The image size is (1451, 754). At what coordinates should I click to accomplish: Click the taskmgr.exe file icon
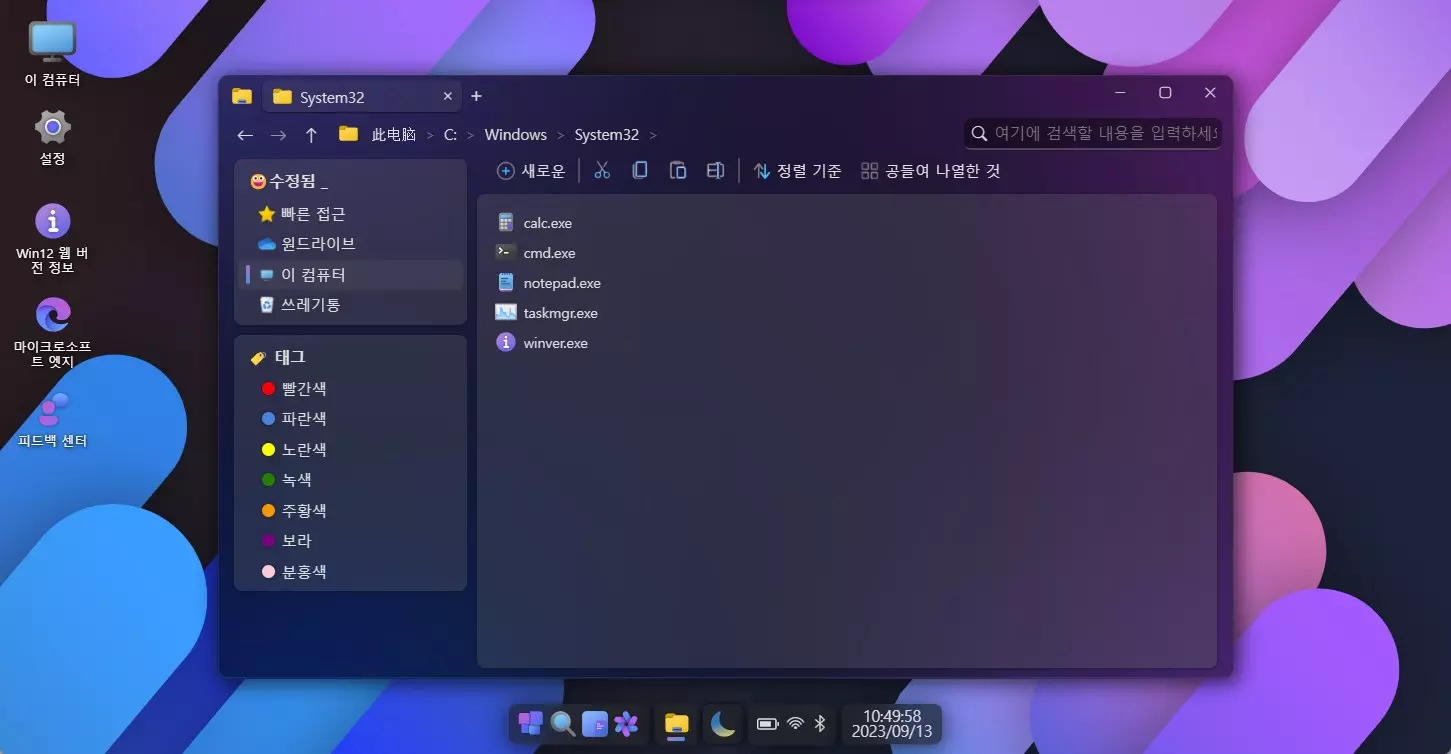[505, 313]
